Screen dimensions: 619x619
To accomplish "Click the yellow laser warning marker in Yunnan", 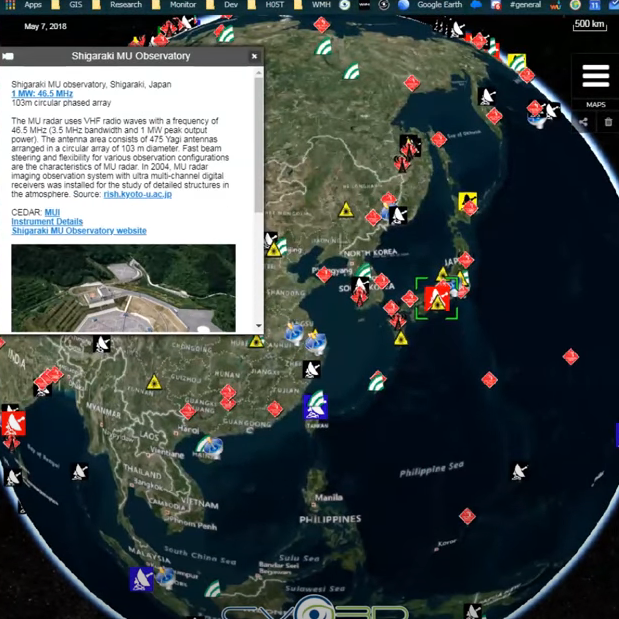I will [154, 382].
